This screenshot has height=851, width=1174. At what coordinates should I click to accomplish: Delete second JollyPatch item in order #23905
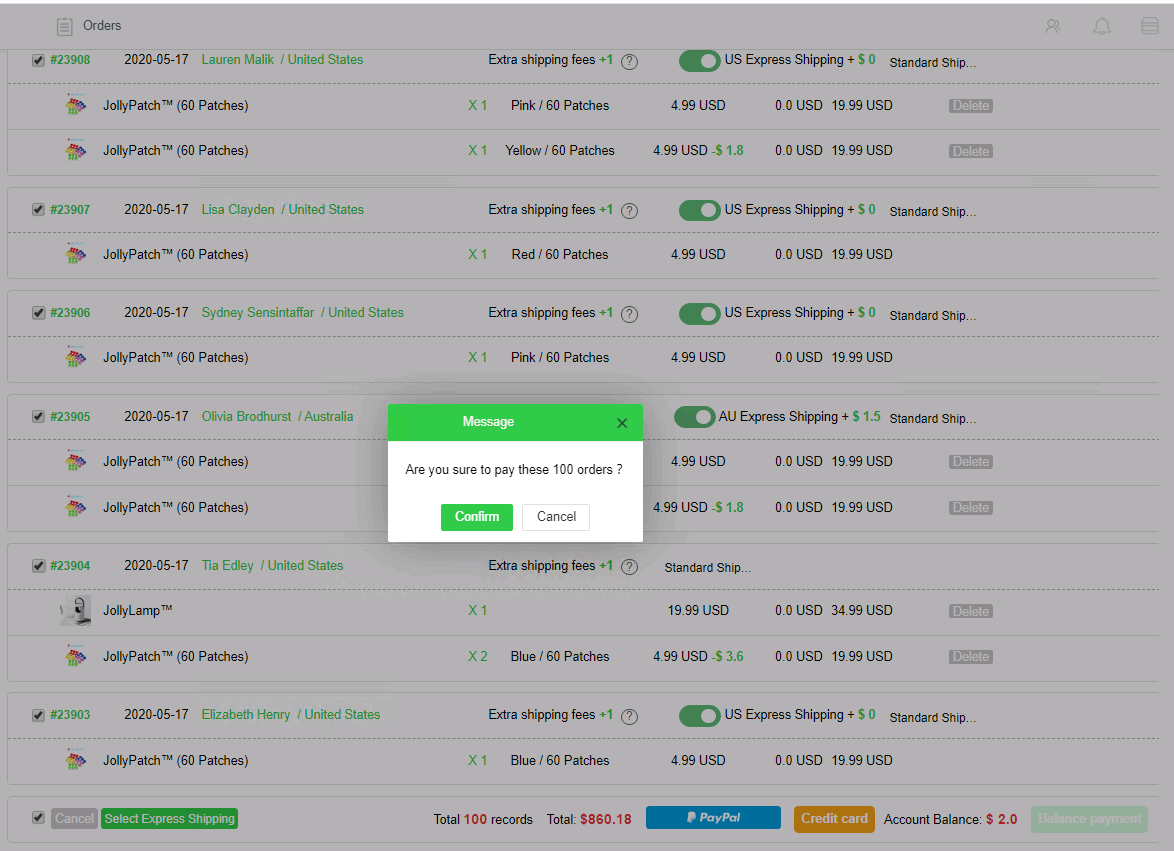[971, 507]
